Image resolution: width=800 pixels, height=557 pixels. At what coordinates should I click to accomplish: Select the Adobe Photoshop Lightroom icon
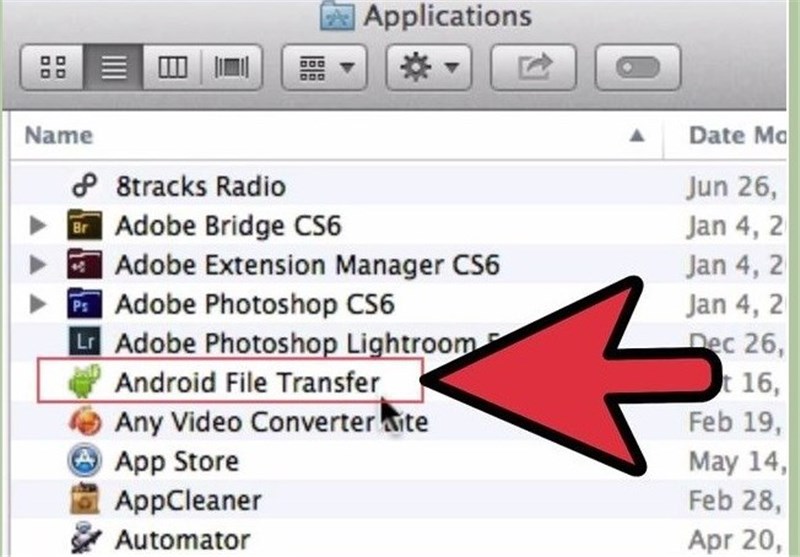[x=84, y=343]
